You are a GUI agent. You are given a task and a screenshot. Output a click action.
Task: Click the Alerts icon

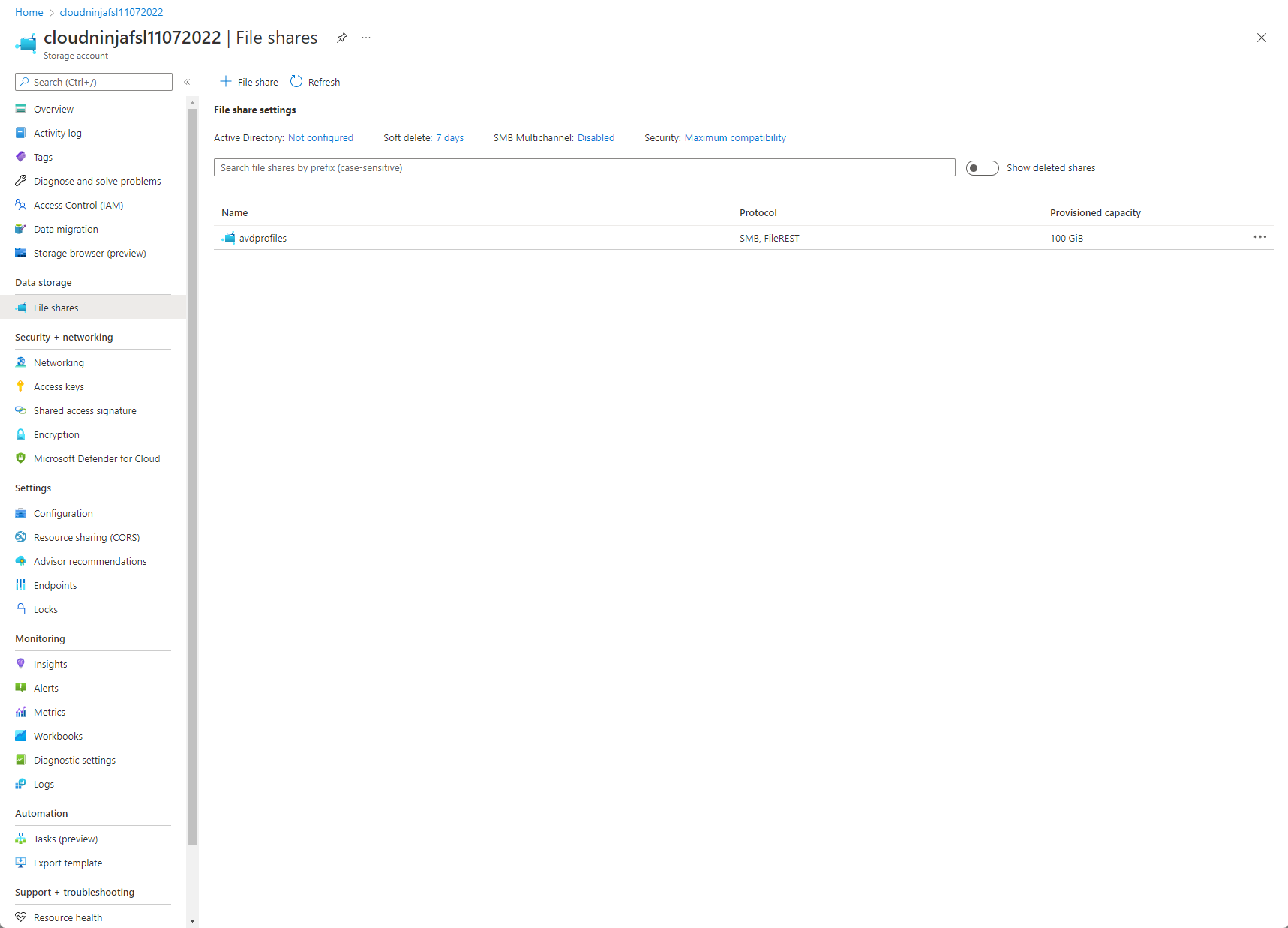pos(21,688)
